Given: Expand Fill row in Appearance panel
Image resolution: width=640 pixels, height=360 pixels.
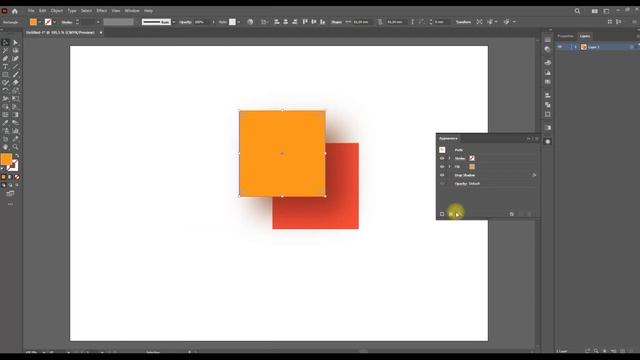Looking at the screenshot, I should click(449, 167).
